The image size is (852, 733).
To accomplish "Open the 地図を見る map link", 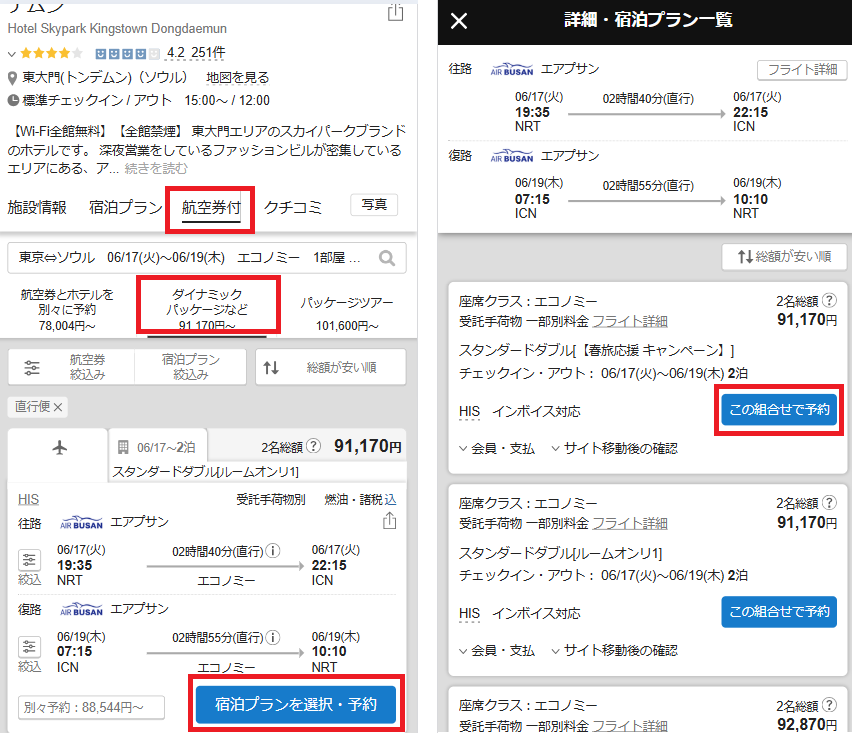I will tap(237, 77).
